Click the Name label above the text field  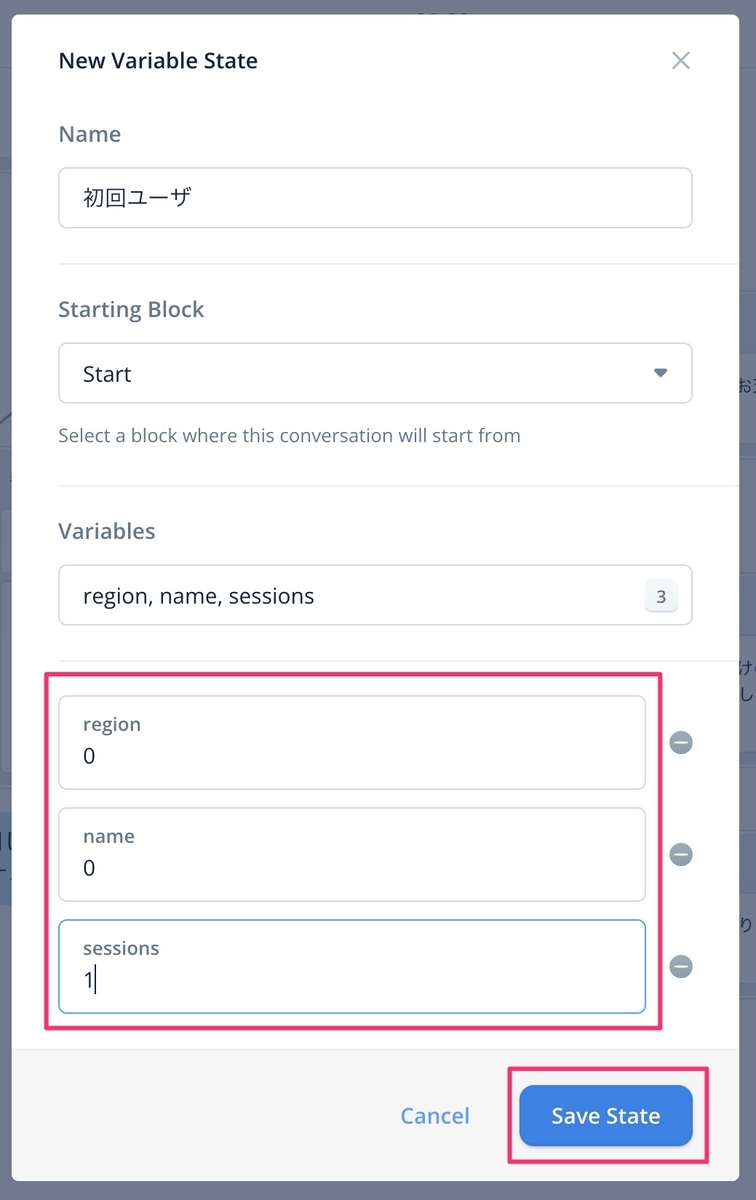pyautogui.click(x=90, y=134)
